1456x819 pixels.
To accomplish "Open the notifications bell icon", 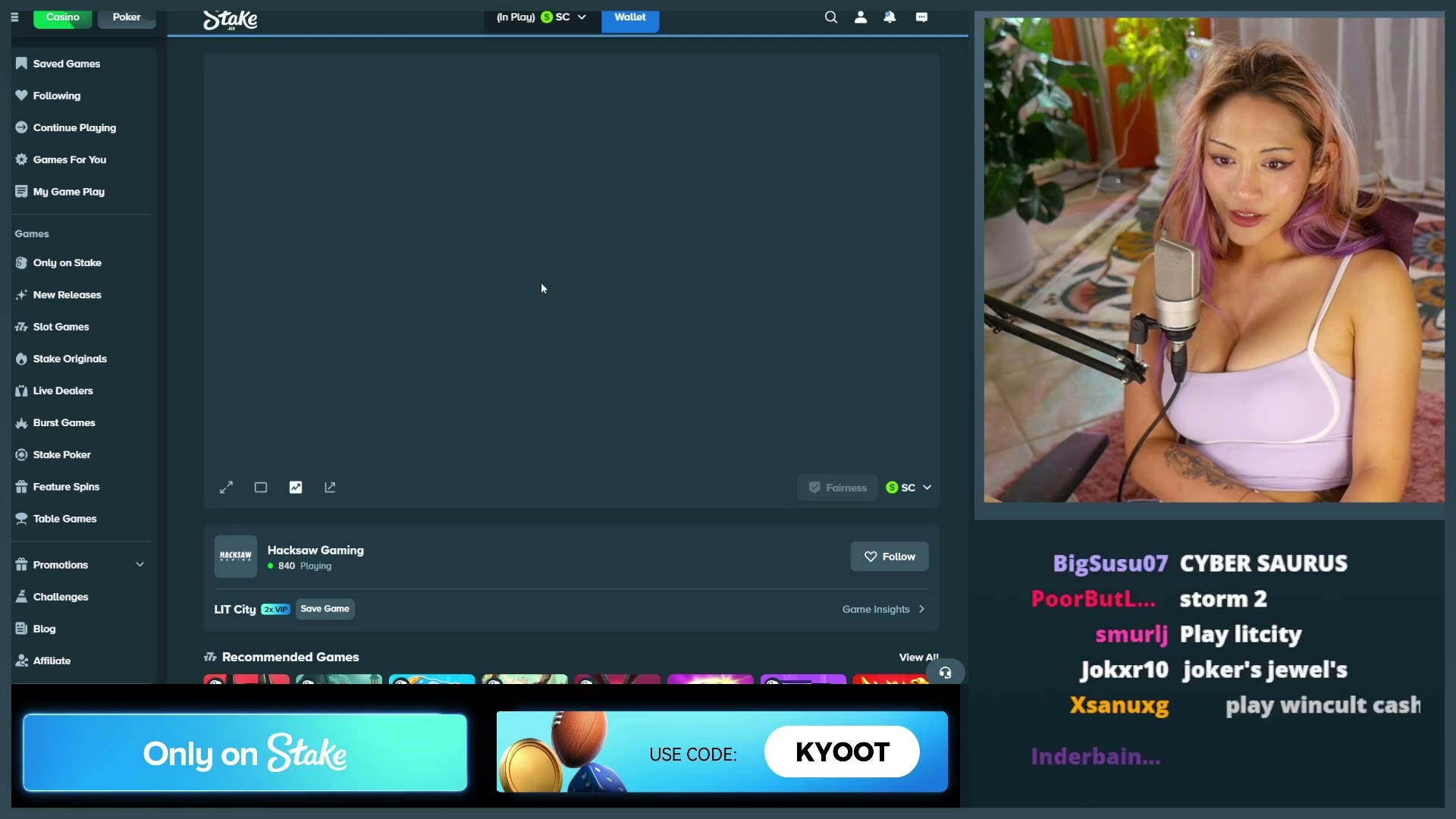I will (x=890, y=17).
